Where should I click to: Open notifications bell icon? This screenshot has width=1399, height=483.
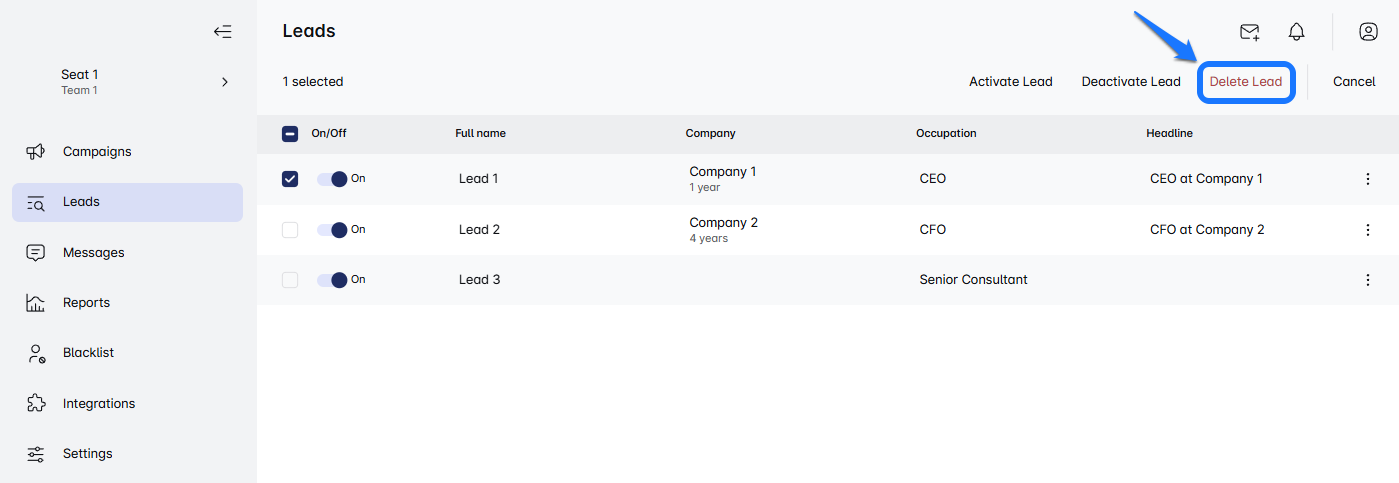tap(1296, 32)
